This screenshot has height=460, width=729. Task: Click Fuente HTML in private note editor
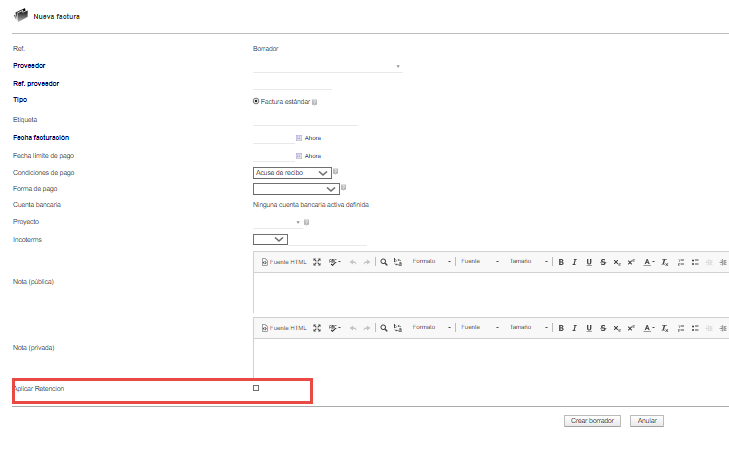(x=284, y=328)
